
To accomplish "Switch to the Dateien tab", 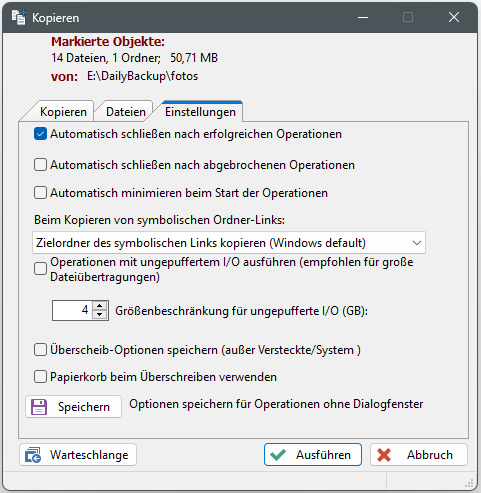I will 126,112.
